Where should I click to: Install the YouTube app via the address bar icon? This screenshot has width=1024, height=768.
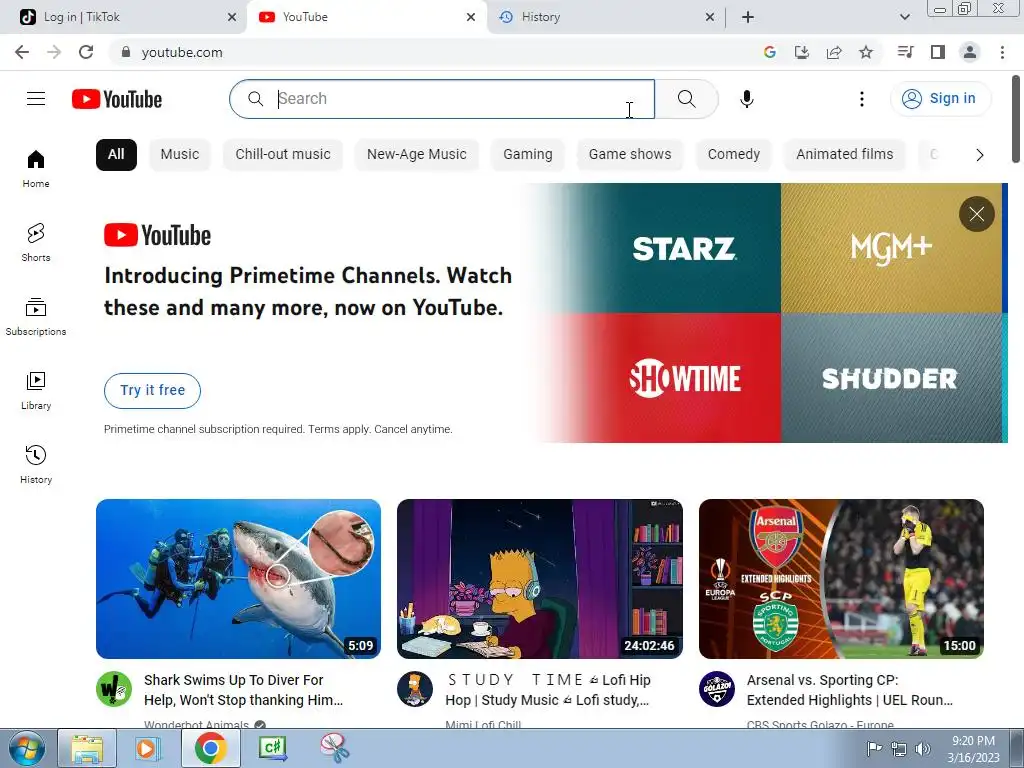pyautogui.click(x=802, y=52)
